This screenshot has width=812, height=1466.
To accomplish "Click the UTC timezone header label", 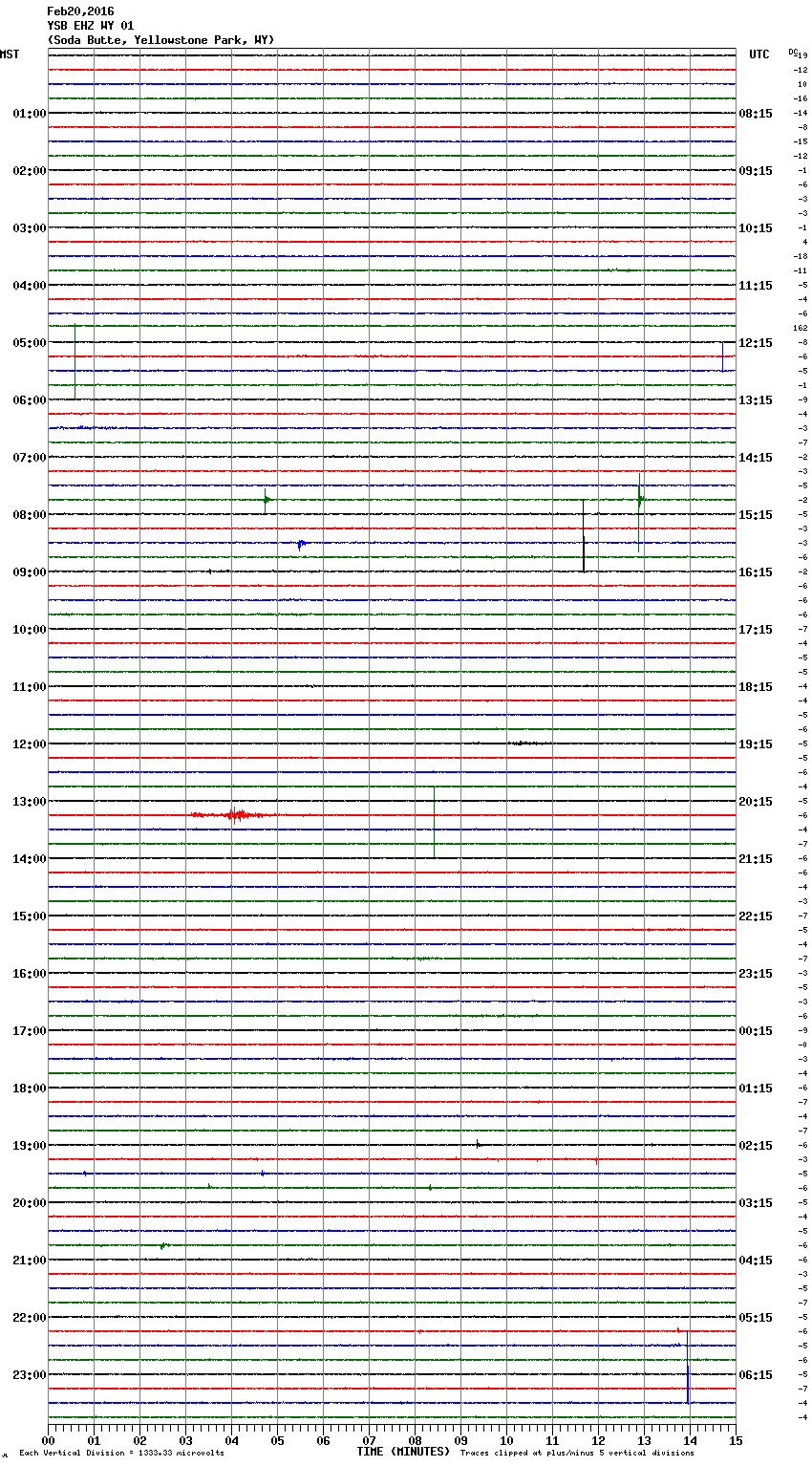I will (x=759, y=54).
